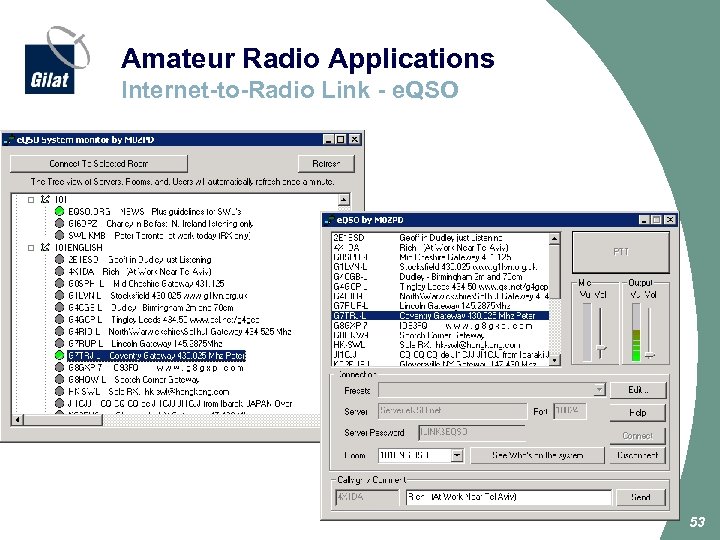
Task: Click status icon beside 2E1ESD Geoff entry
Action: point(59,259)
